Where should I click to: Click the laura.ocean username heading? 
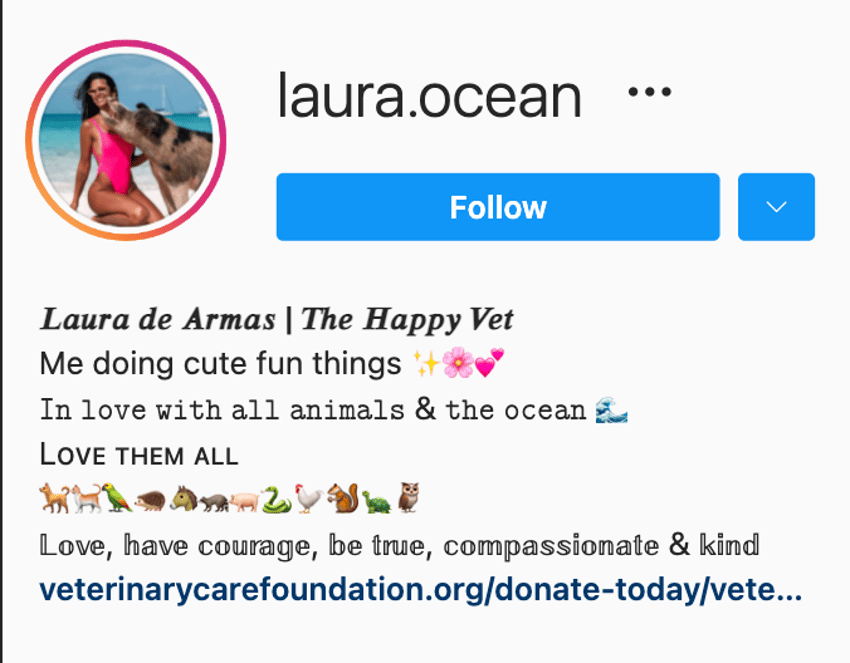pos(429,96)
